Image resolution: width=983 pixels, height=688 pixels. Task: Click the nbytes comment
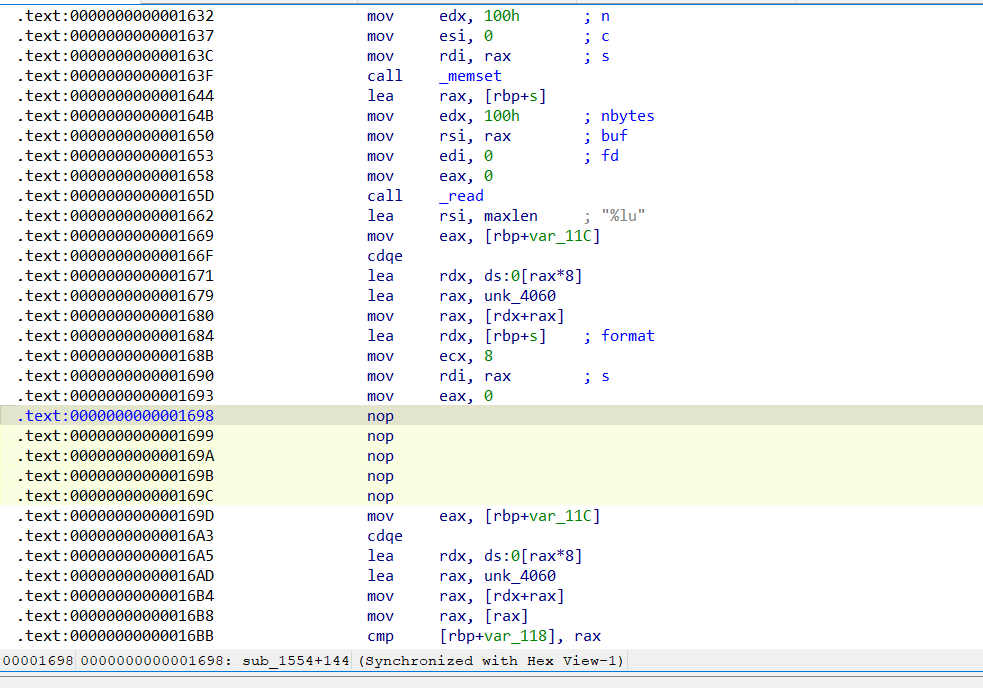click(x=628, y=116)
